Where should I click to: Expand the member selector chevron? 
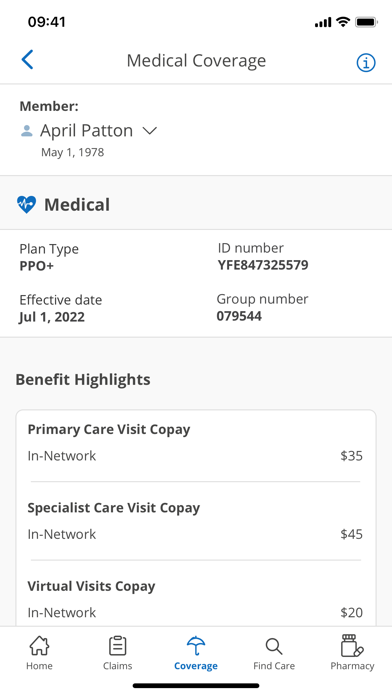[x=150, y=130]
